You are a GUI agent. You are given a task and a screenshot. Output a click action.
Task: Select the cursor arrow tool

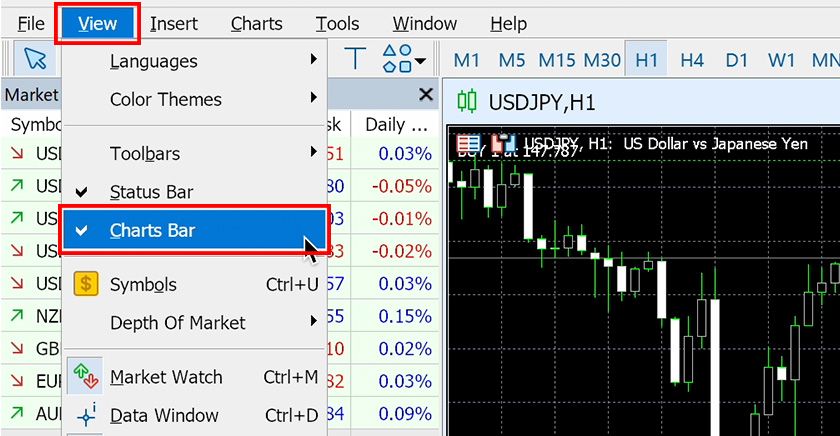[x=36, y=59]
